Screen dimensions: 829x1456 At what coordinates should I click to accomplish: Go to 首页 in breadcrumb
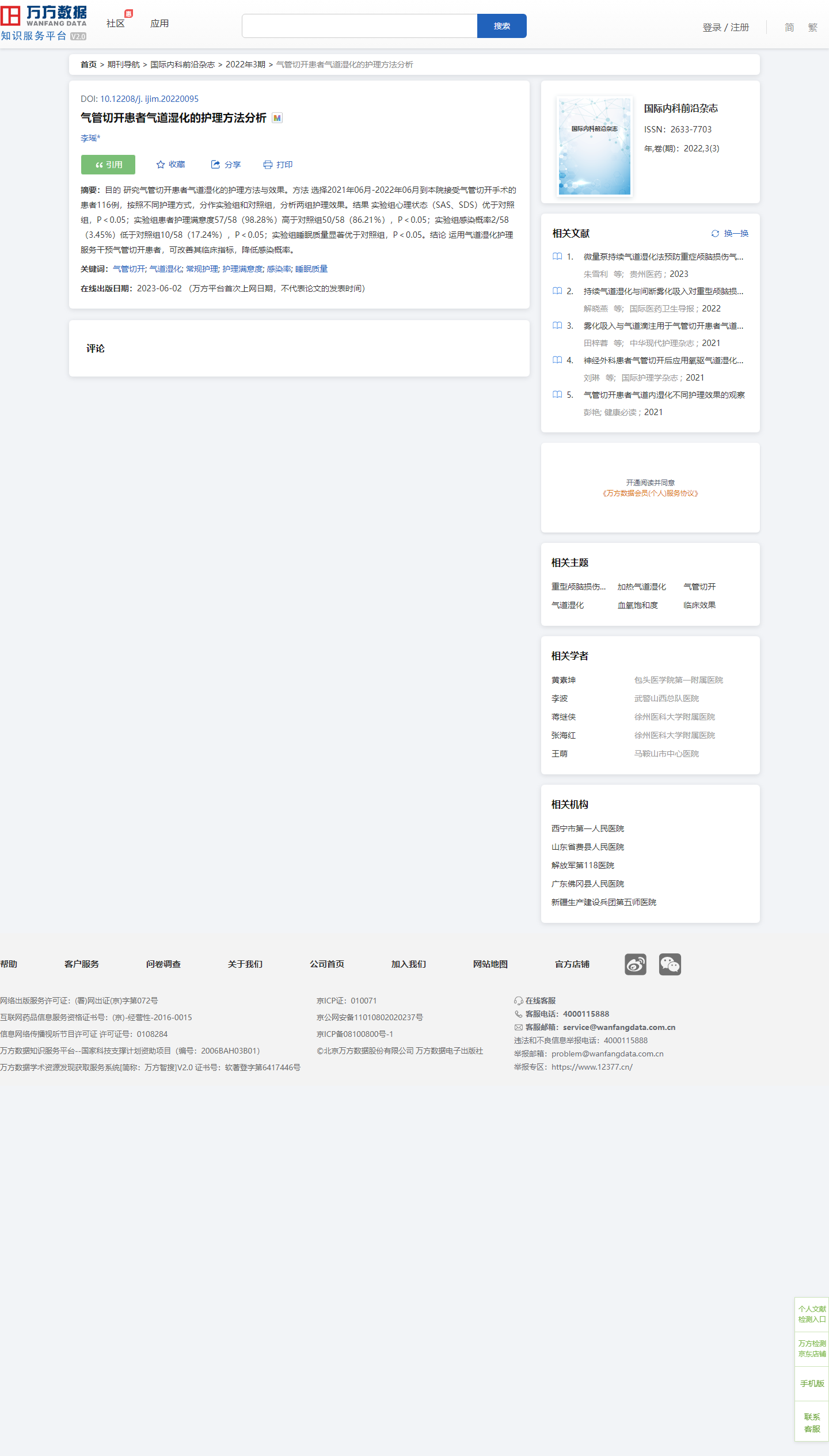click(x=89, y=64)
